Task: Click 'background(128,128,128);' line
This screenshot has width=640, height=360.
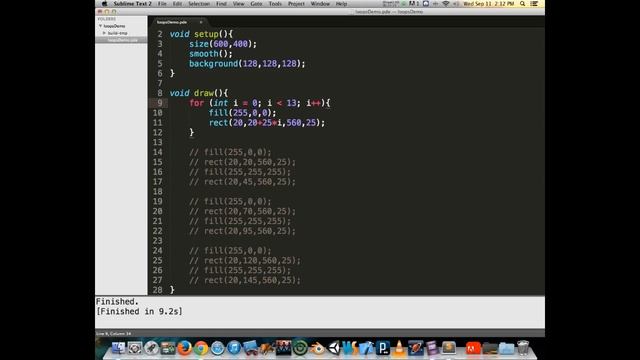Action: coord(247,64)
